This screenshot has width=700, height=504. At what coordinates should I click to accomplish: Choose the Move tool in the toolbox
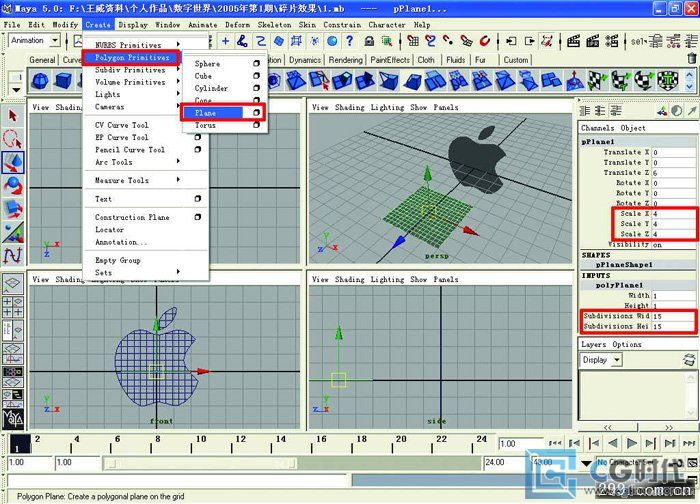(x=13, y=162)
